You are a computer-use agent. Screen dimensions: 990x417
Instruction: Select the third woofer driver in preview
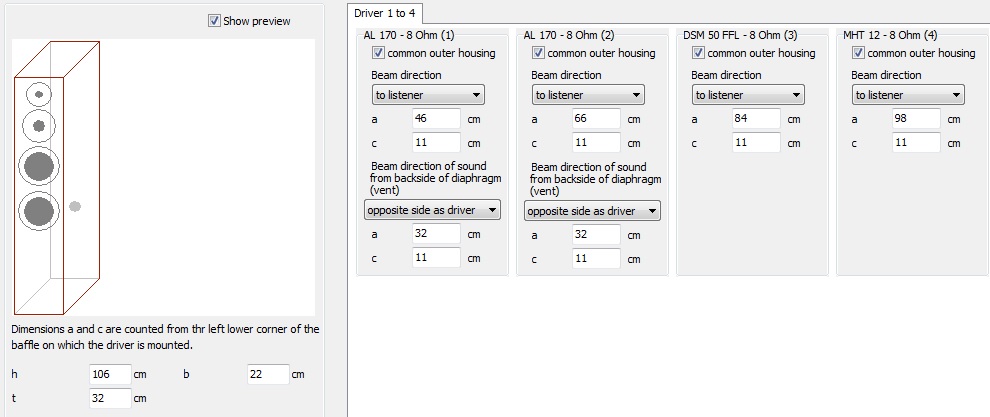pos(39,166)
